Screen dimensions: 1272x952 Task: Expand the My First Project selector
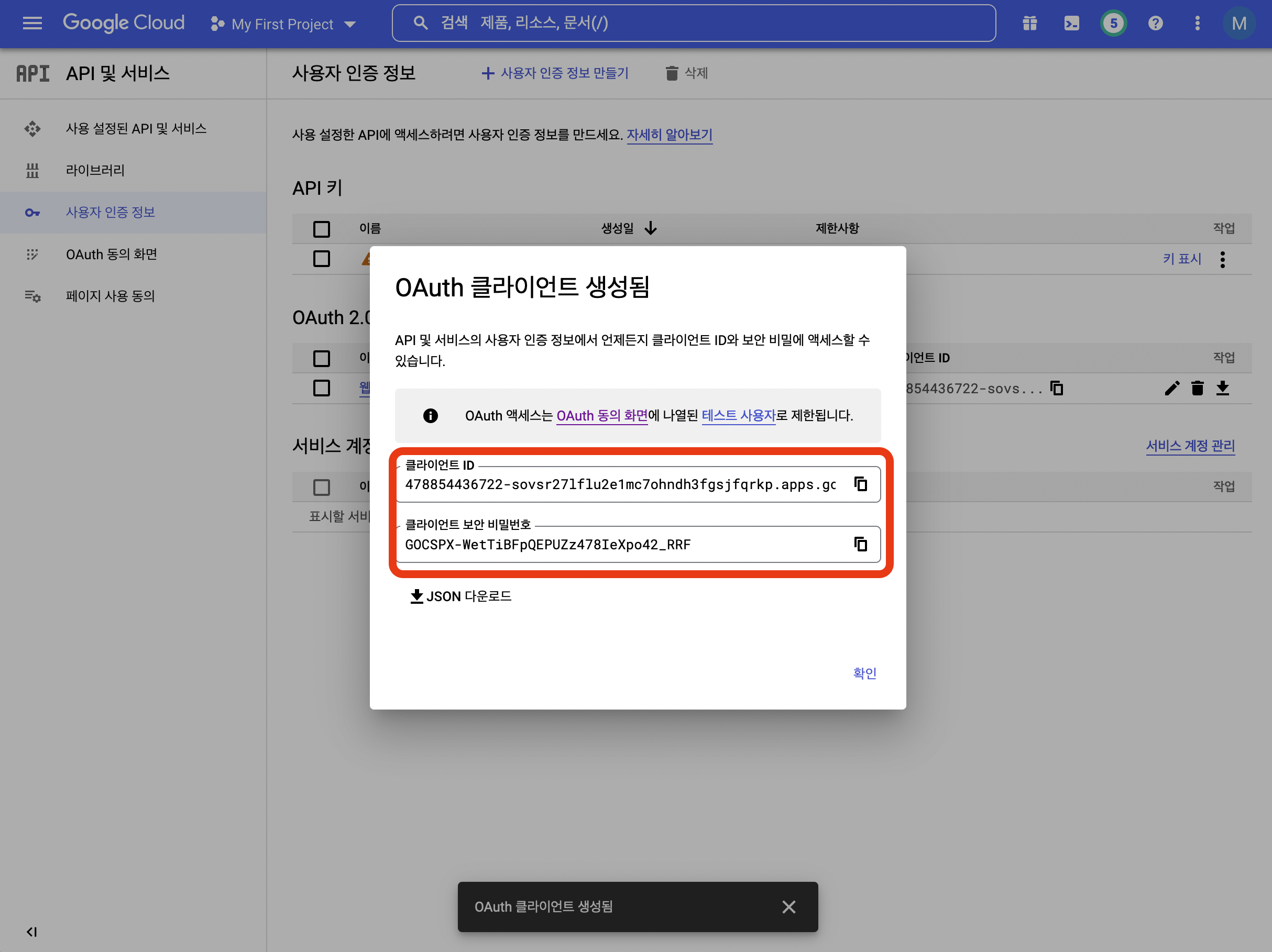283,24
